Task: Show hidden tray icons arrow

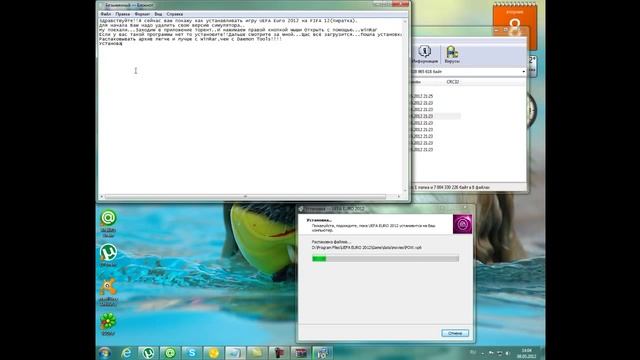Action: pos(482,353)
